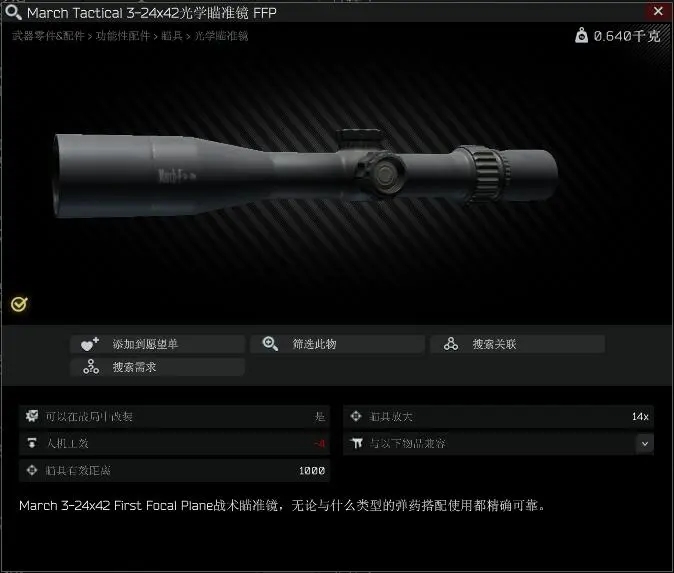Click the 武器零件&配件 breadcrumb
674x573 pixels.
point(48,36)
